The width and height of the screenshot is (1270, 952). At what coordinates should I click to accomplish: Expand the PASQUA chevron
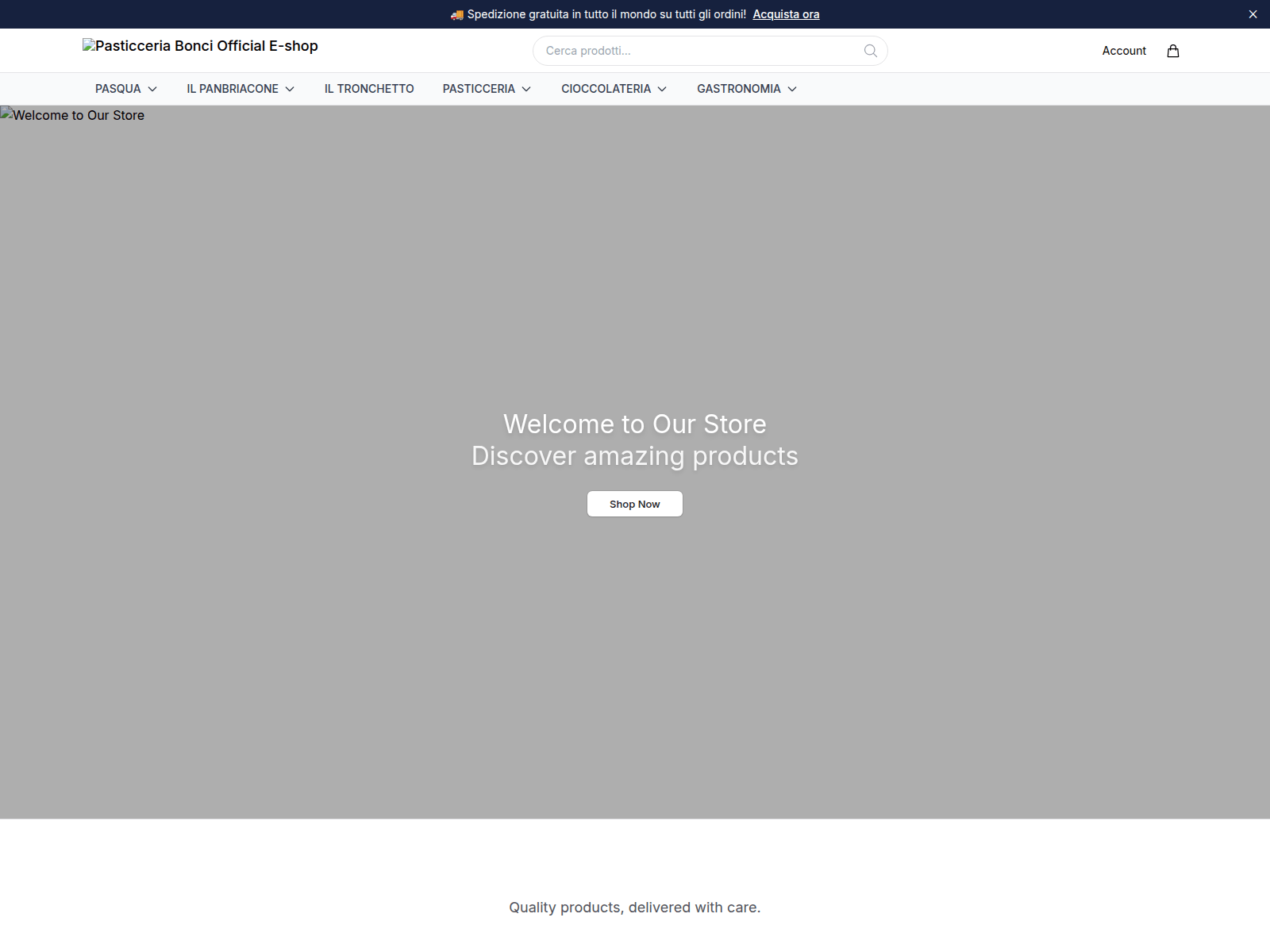(152, 89)
